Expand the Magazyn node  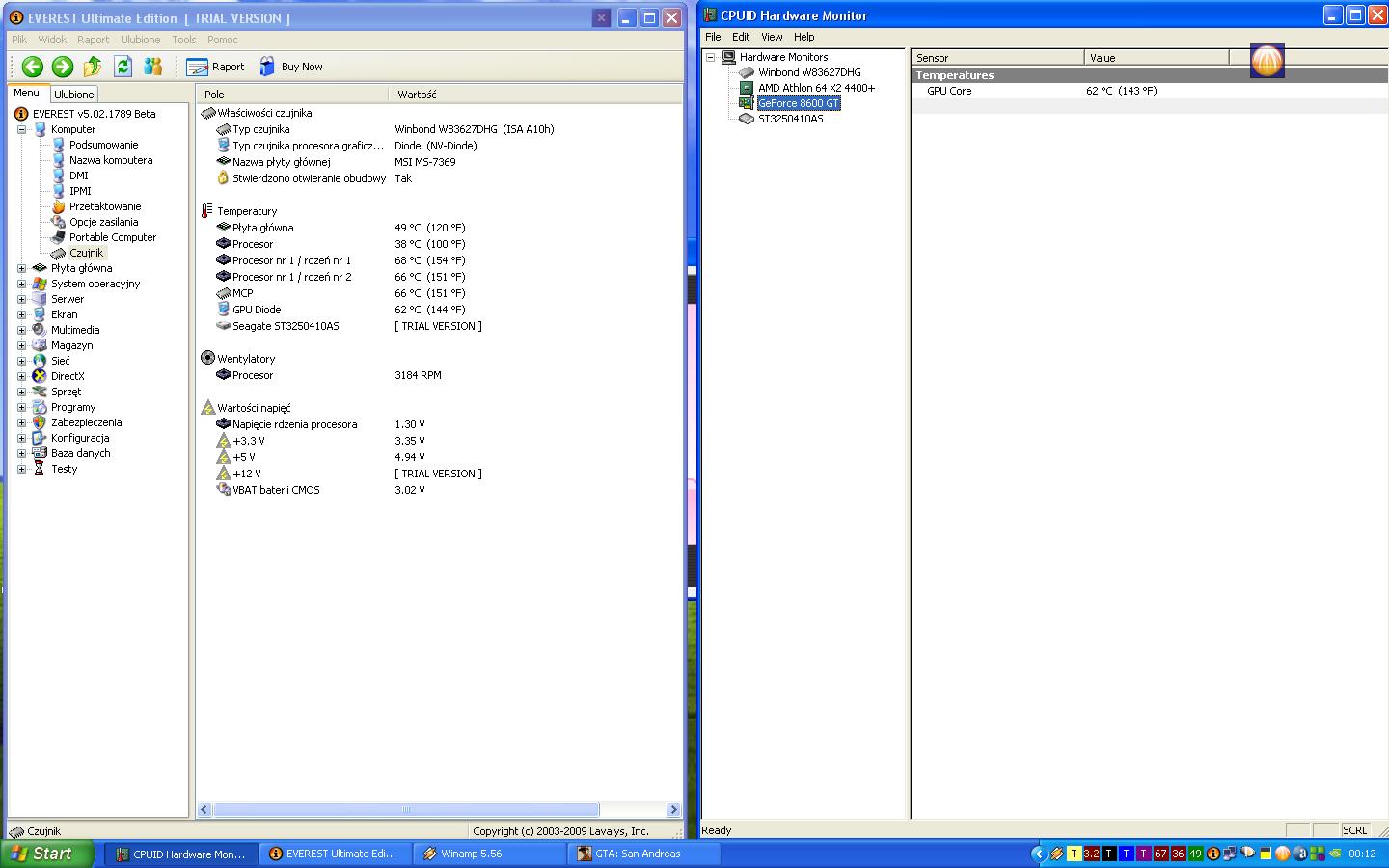coord(22,345)
